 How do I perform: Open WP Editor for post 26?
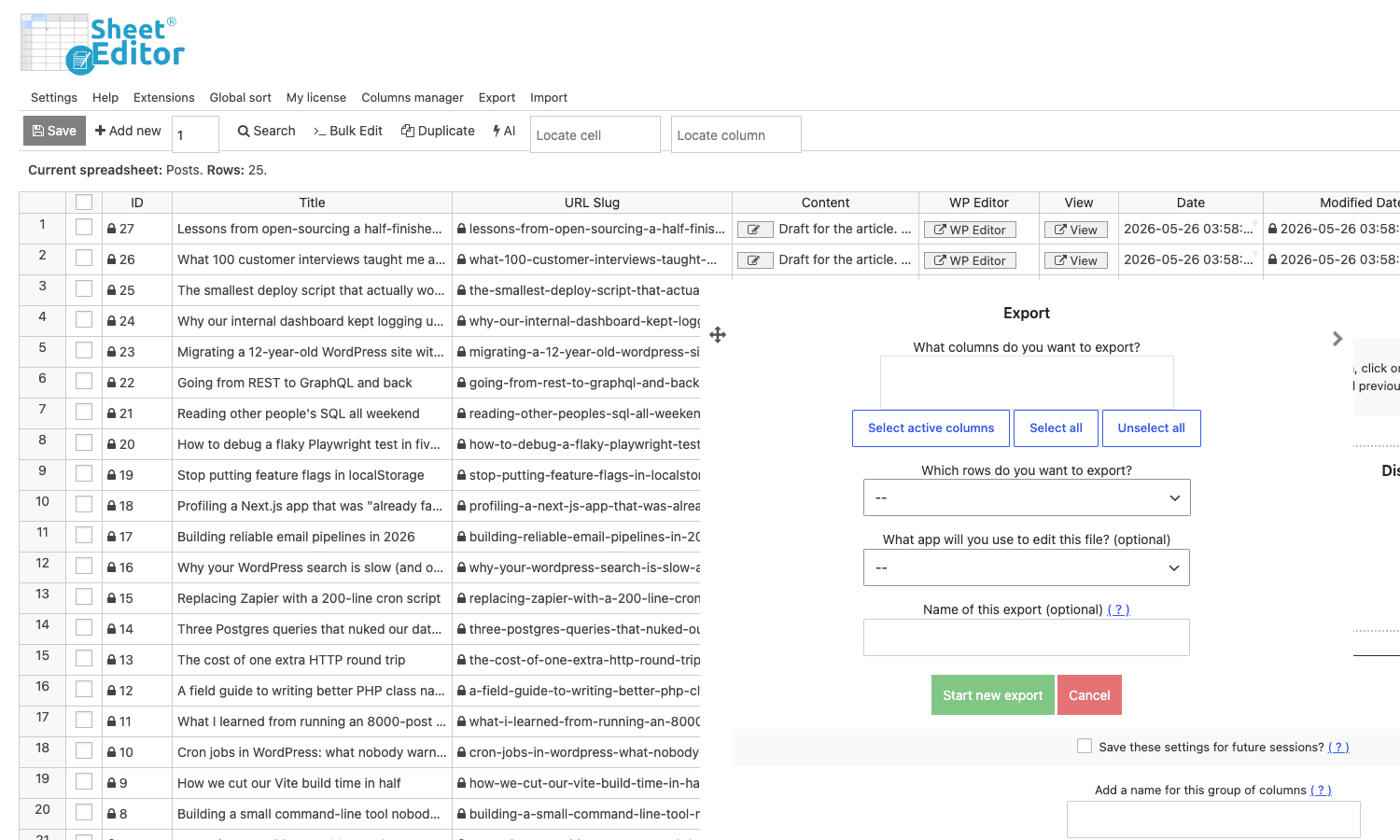click(x=970, y=260)
